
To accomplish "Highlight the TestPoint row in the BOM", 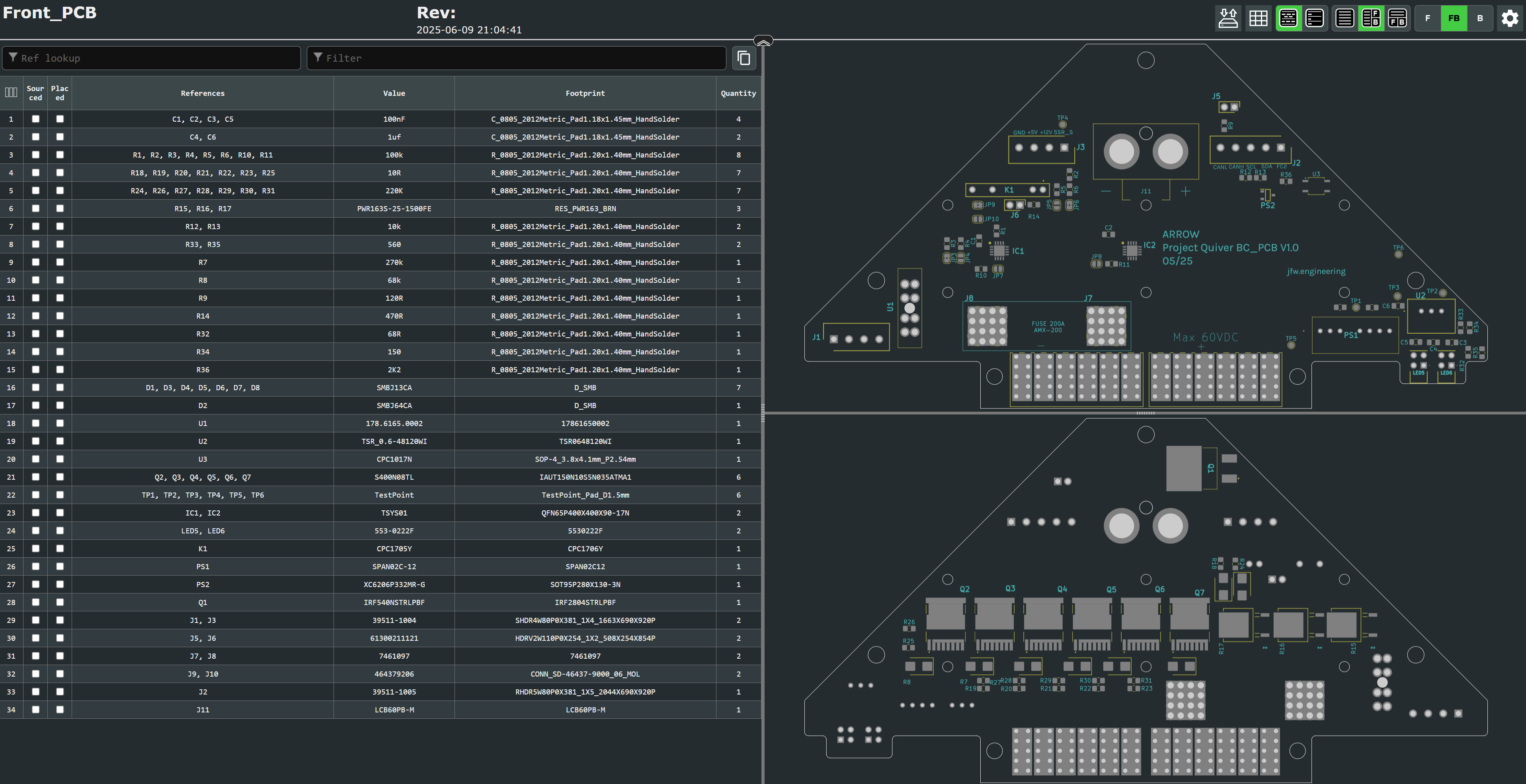I will click(203, 495).
